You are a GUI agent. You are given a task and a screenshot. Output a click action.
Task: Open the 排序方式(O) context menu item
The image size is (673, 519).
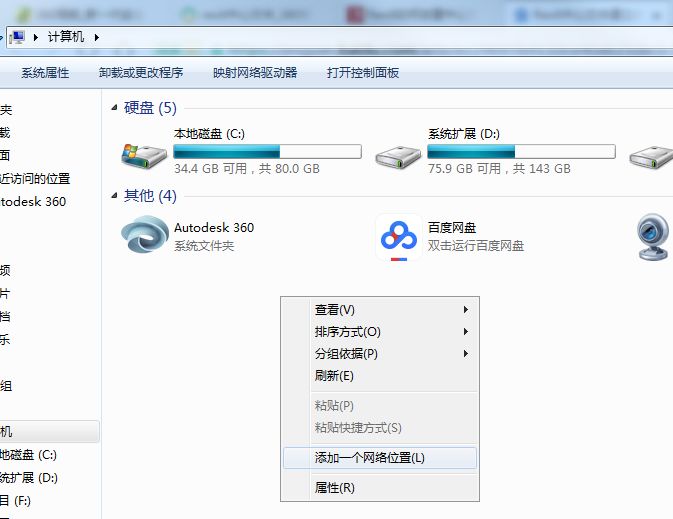click(x=380, y=332)
